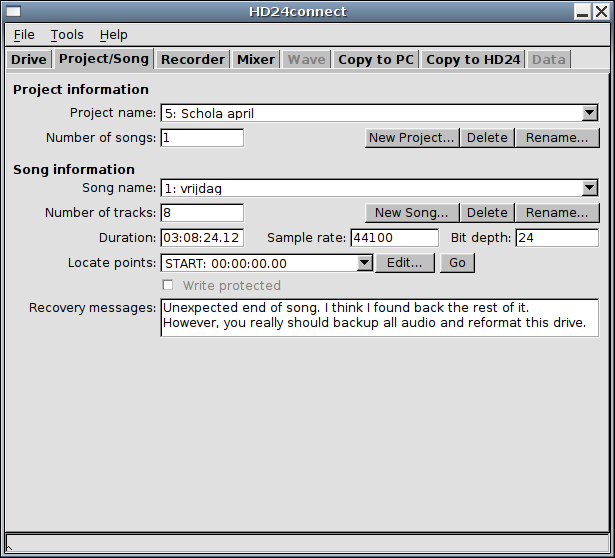Click the Recovery messages text box

379,316
